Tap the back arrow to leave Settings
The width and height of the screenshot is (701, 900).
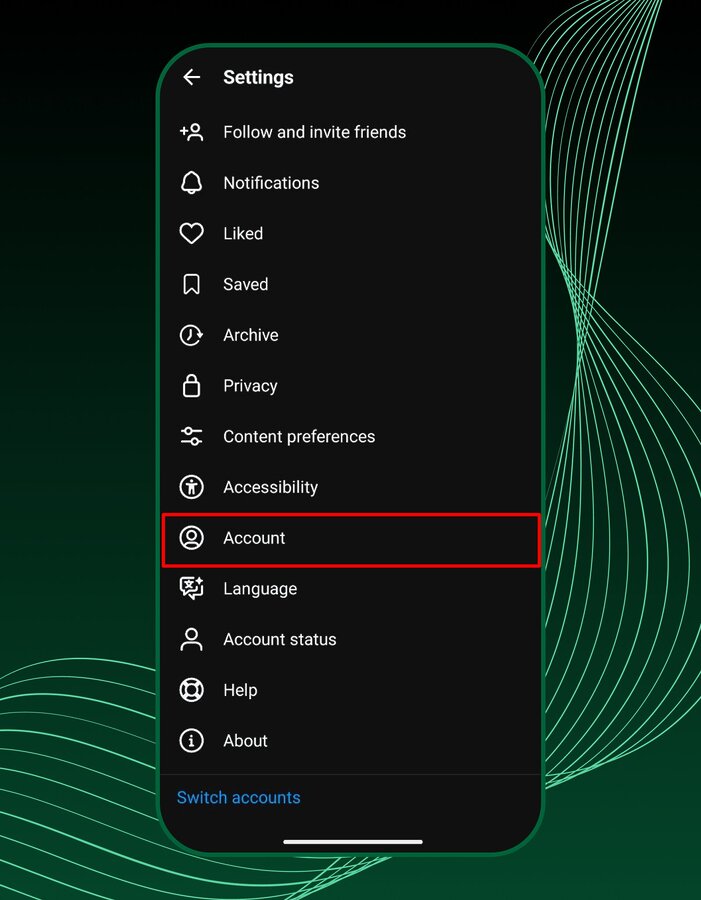coord(191,77)
